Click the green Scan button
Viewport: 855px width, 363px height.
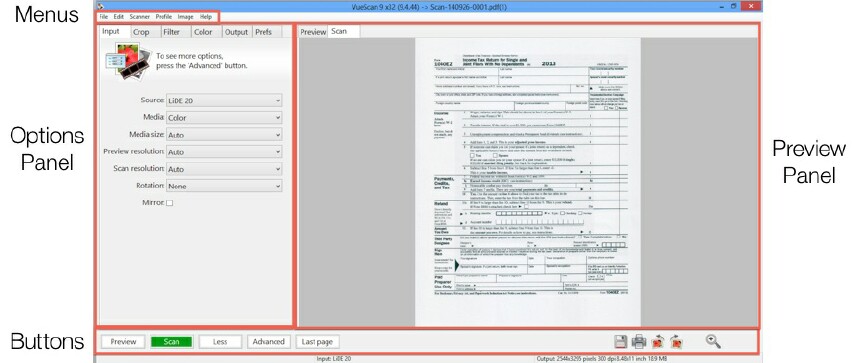coord(171,342)
